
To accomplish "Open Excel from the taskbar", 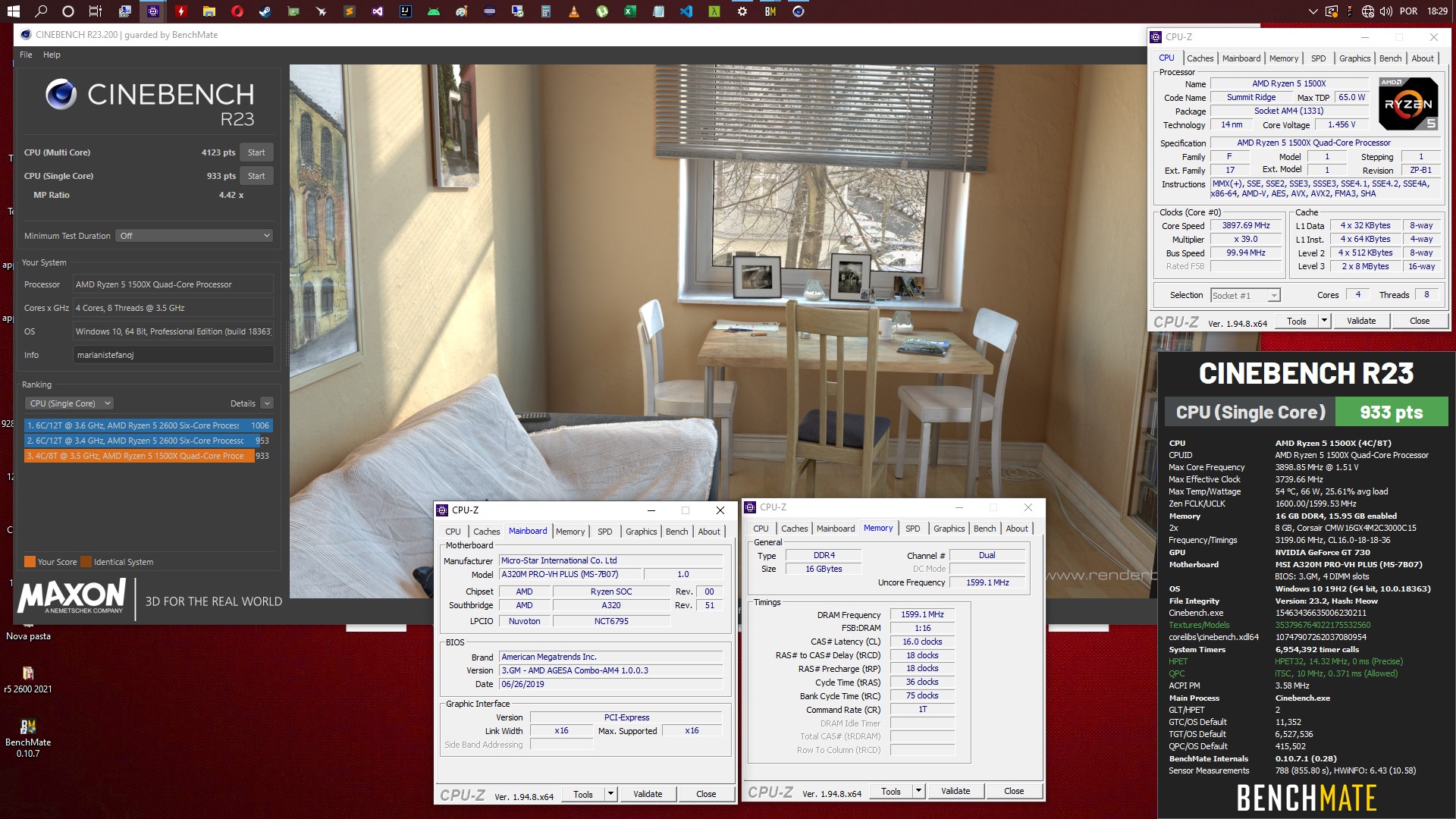I will coord(630,11).
